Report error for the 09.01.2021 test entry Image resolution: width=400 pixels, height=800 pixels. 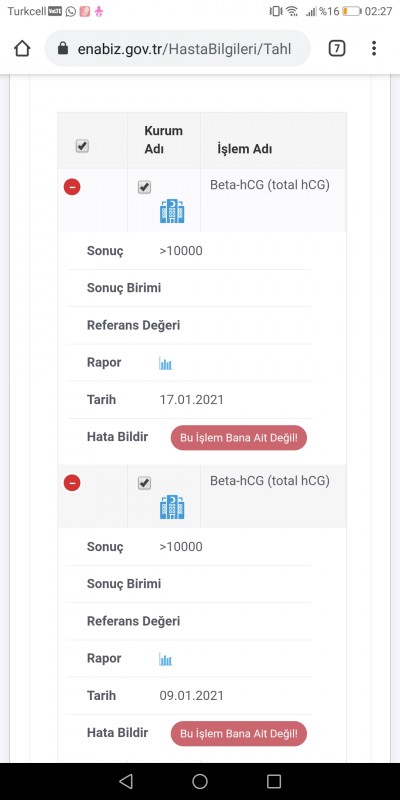(239, 734)
